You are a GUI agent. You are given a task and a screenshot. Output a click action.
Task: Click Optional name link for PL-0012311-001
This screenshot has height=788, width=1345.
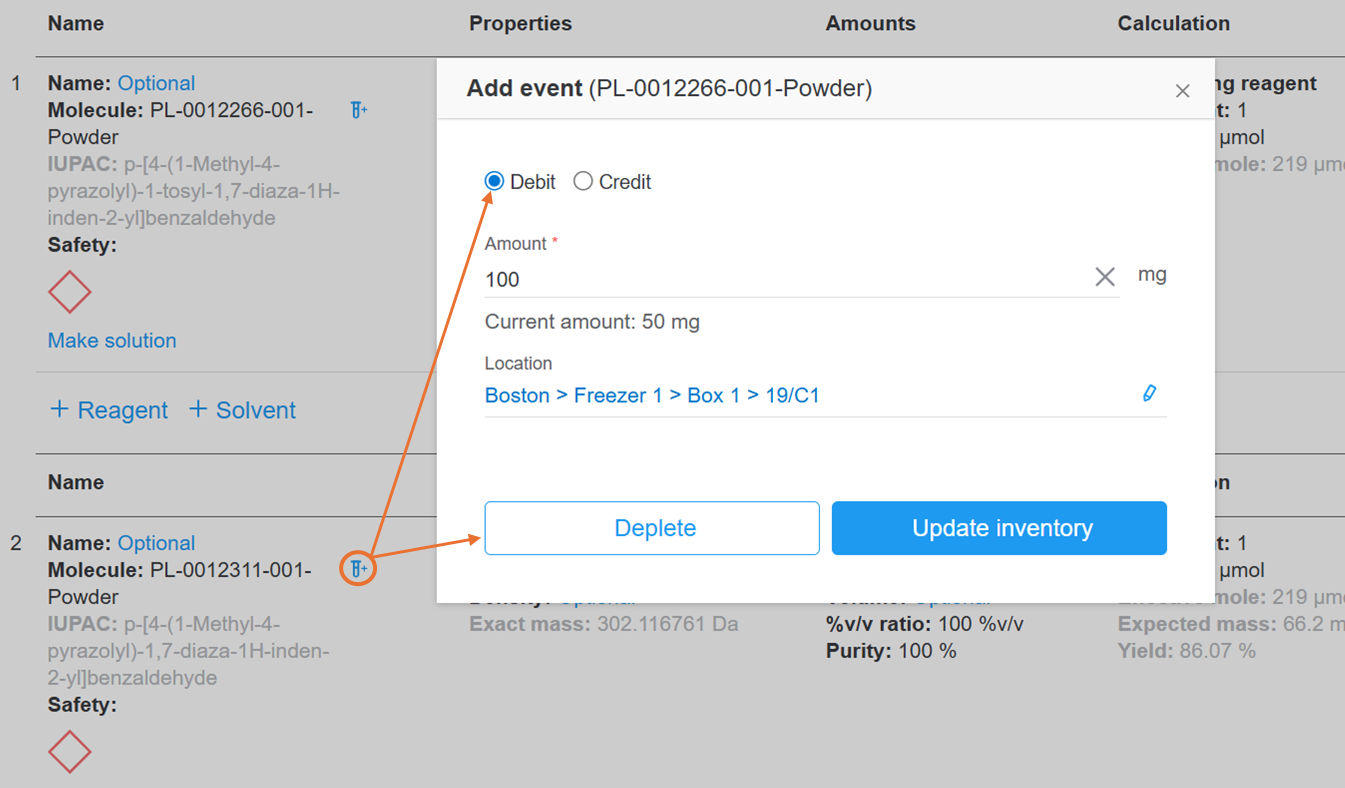(x=156, y=542)
